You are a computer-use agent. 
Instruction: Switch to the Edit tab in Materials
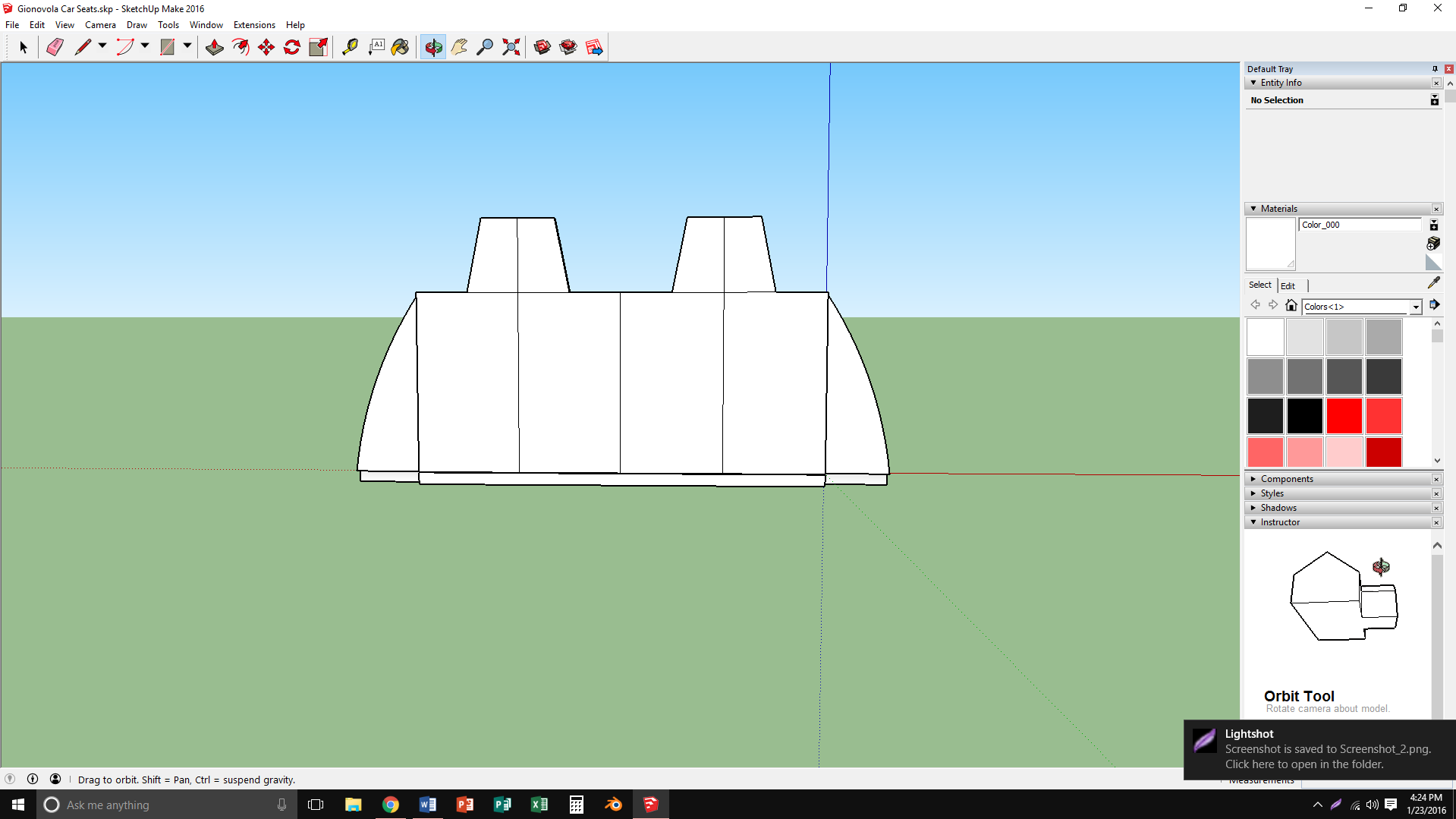[x=1288, y=286]
